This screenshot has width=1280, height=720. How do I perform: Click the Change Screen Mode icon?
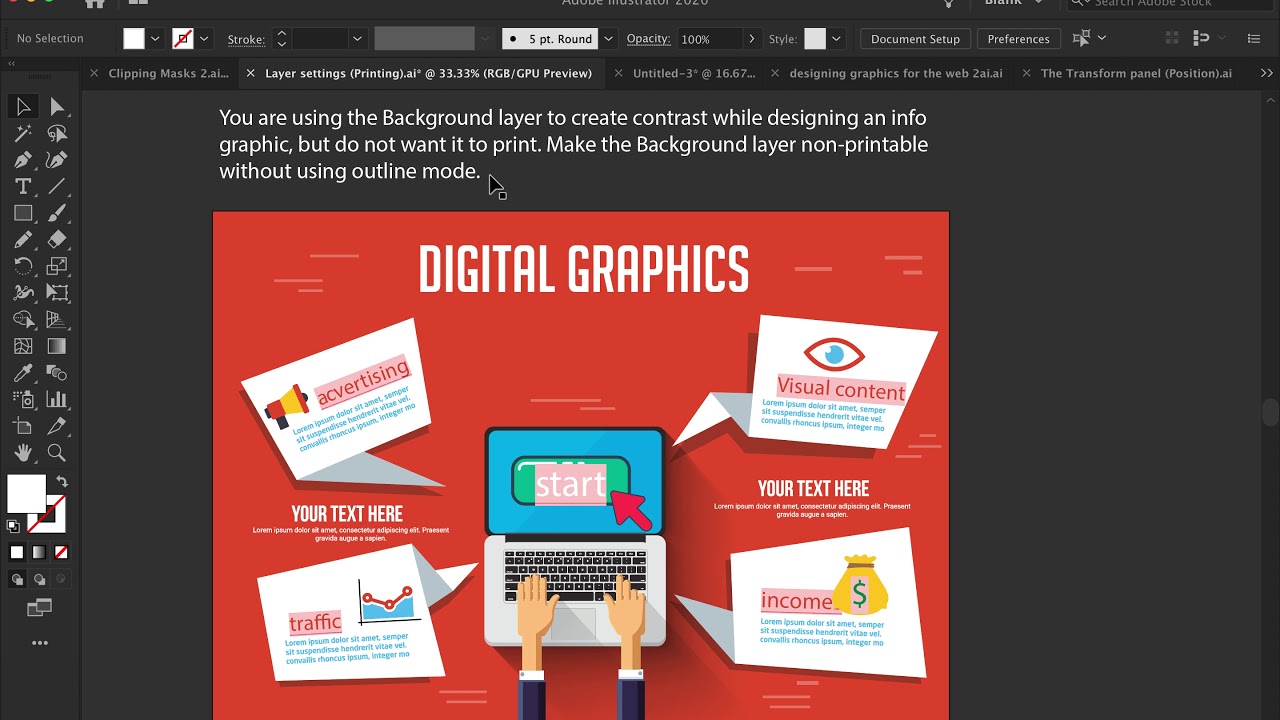click(x=40, y=607)
